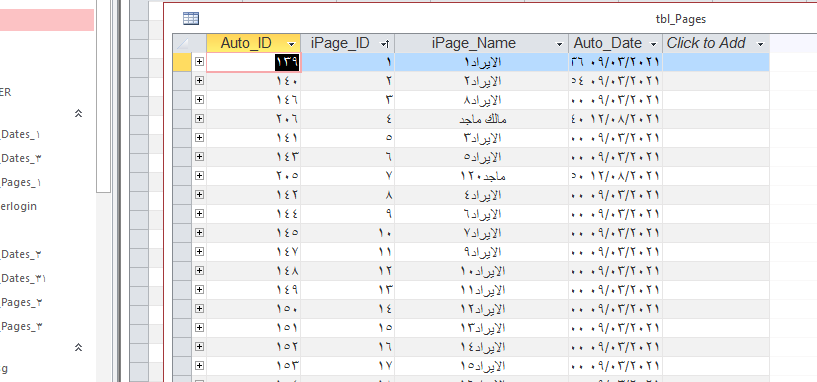The width and height of the screenshot is (817, 382).
Task: Click Auto_Date cell in ماجد١٢٠ row
Action: pos(615,176)
